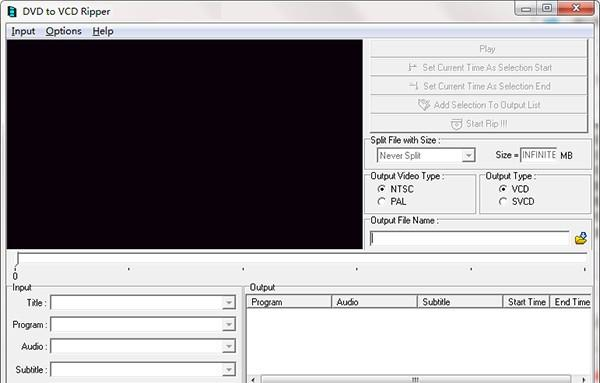Image resolution: width=600 pixels, height=383 pixels.
Task: Maximize the DVD to VCD Ripper window
Action: pyautogui.click(x=547, y=8)
